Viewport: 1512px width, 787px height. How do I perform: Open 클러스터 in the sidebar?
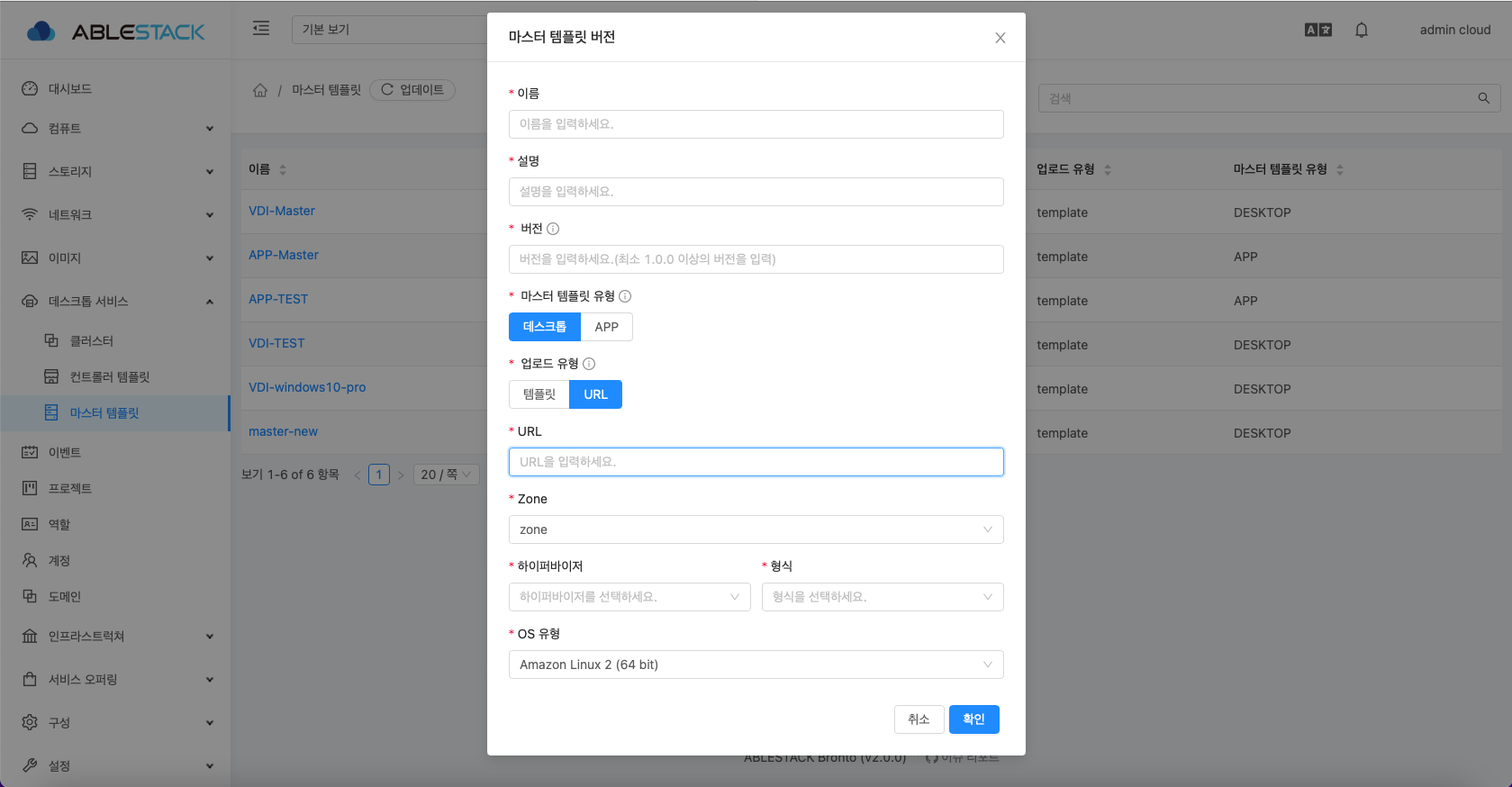[x=92, y=341]
